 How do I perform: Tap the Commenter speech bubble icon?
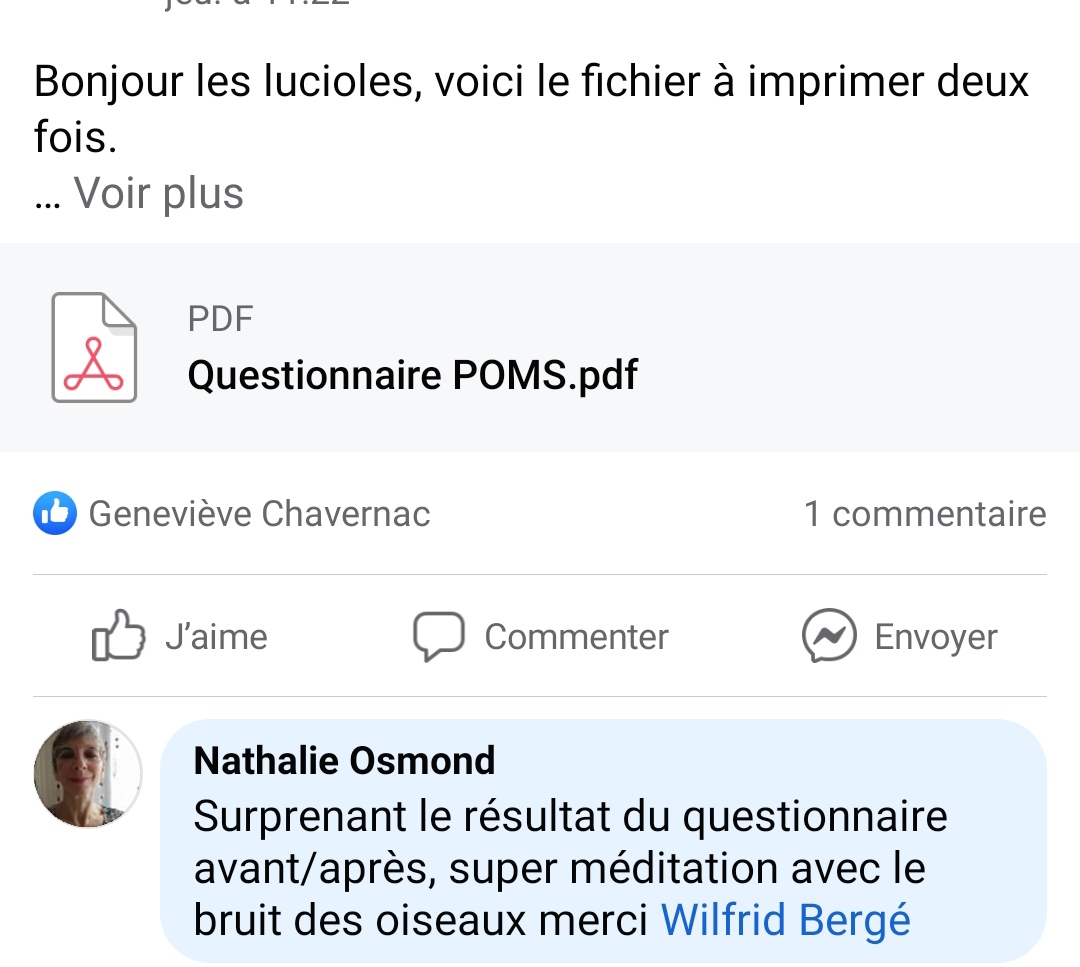point(439,636)
